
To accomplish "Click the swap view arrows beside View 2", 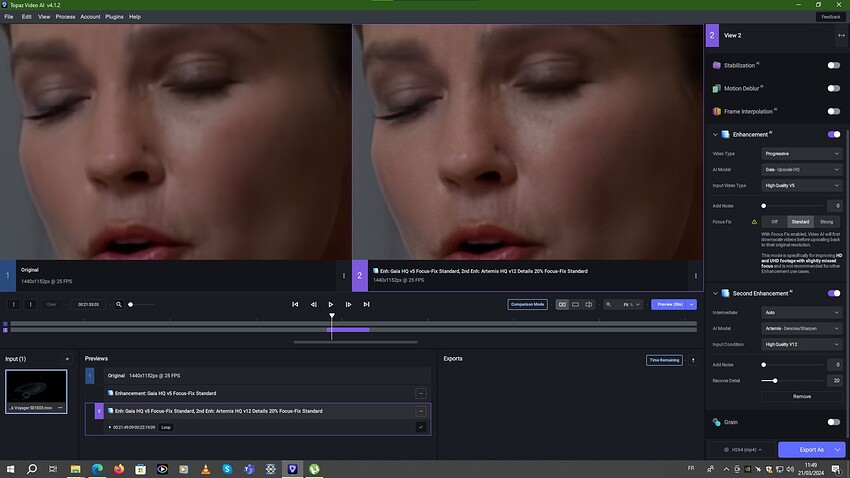I will tap(840, 35).
